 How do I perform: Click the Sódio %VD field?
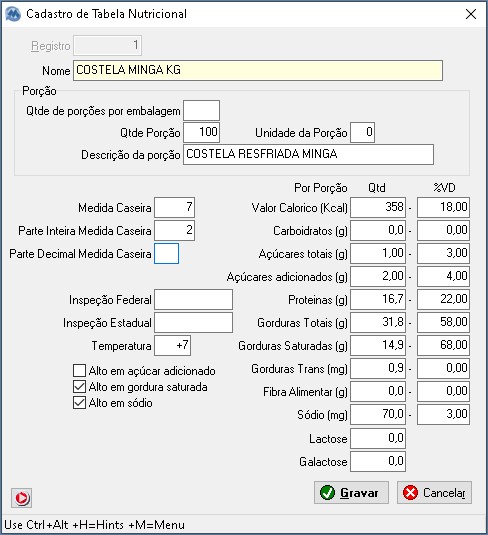pyautogui.click(x=443, y=415)
